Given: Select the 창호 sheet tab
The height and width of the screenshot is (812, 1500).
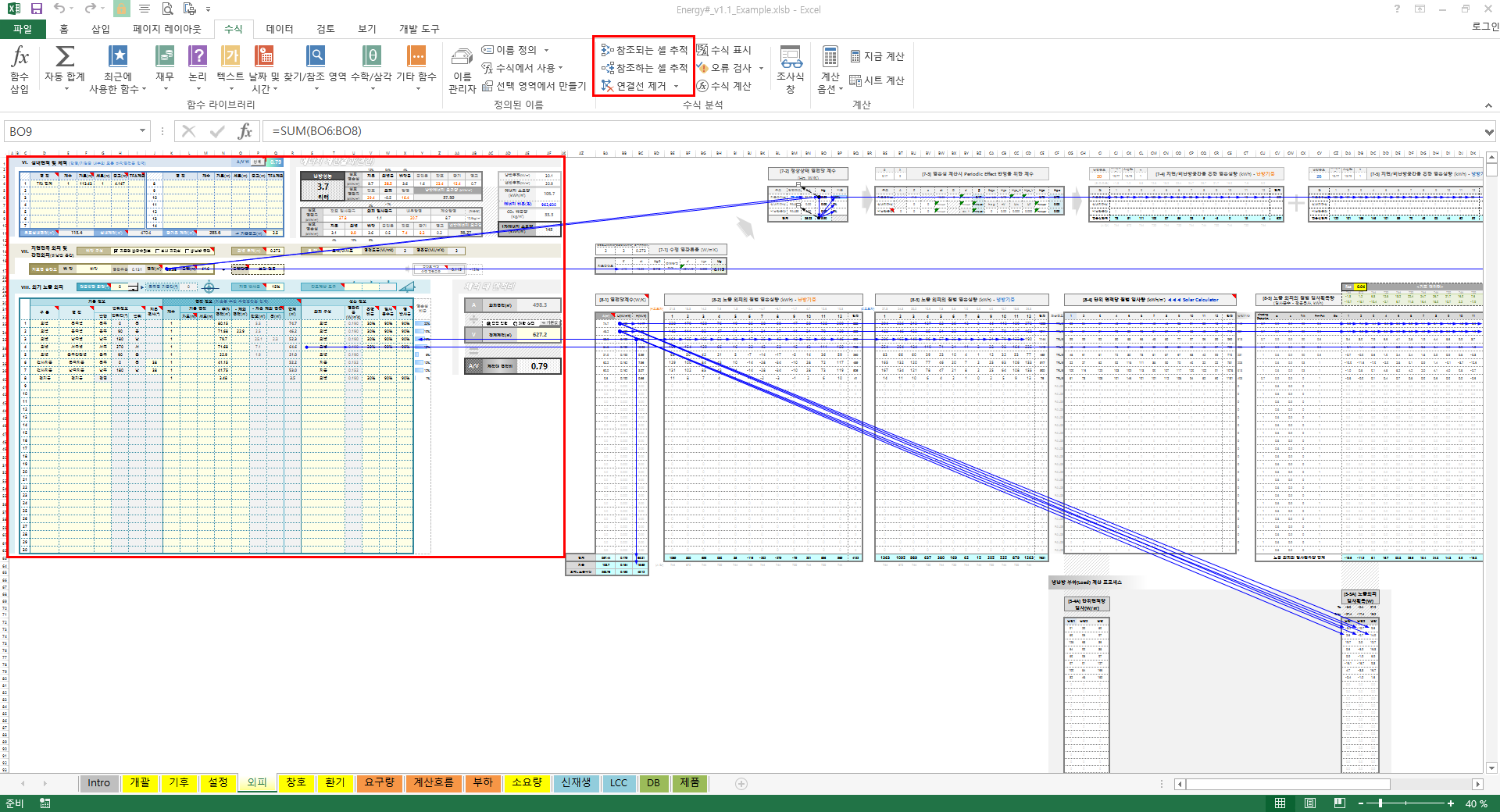Looking at the screenshot, I should point(296,783).
